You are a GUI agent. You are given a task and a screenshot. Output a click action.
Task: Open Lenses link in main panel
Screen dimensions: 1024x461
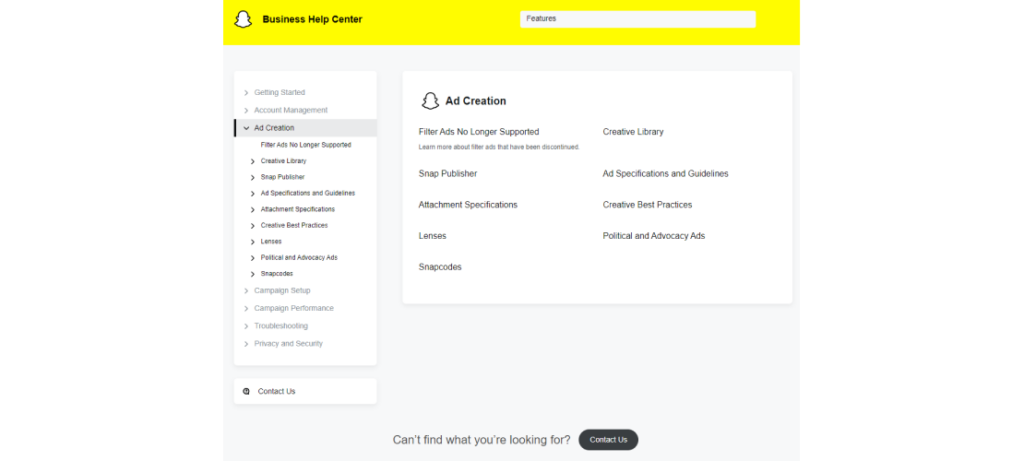coord(432,236)
